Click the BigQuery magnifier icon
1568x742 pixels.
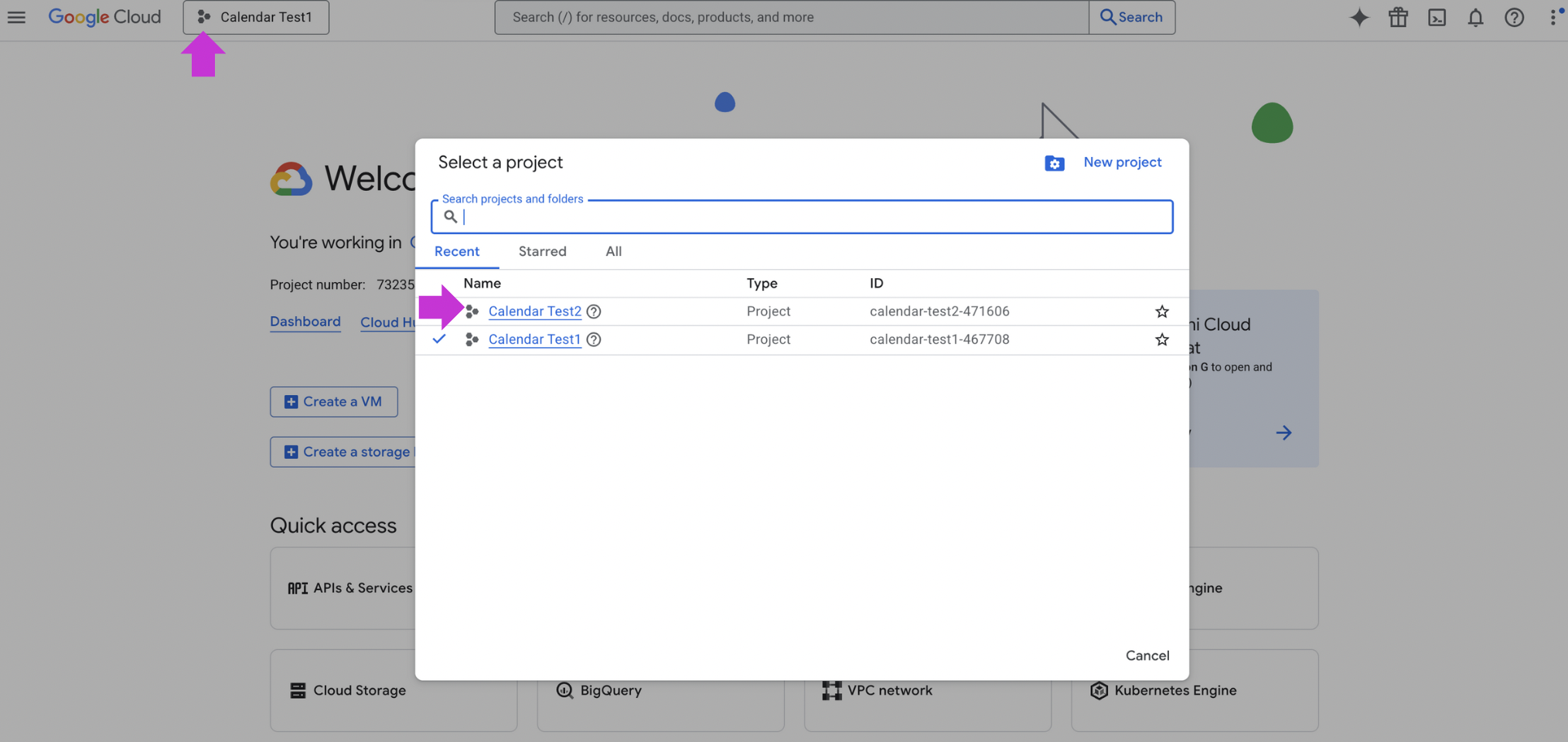pos(564,690)
